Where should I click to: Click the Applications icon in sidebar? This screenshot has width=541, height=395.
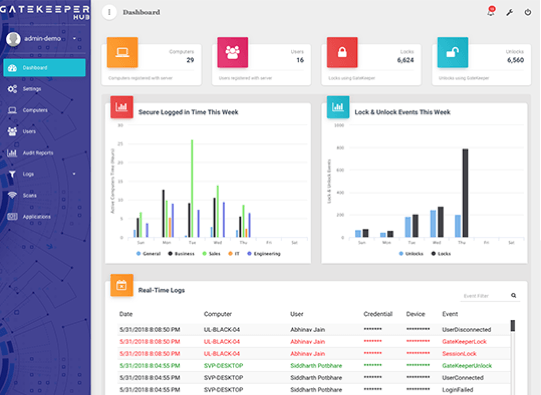12,217
